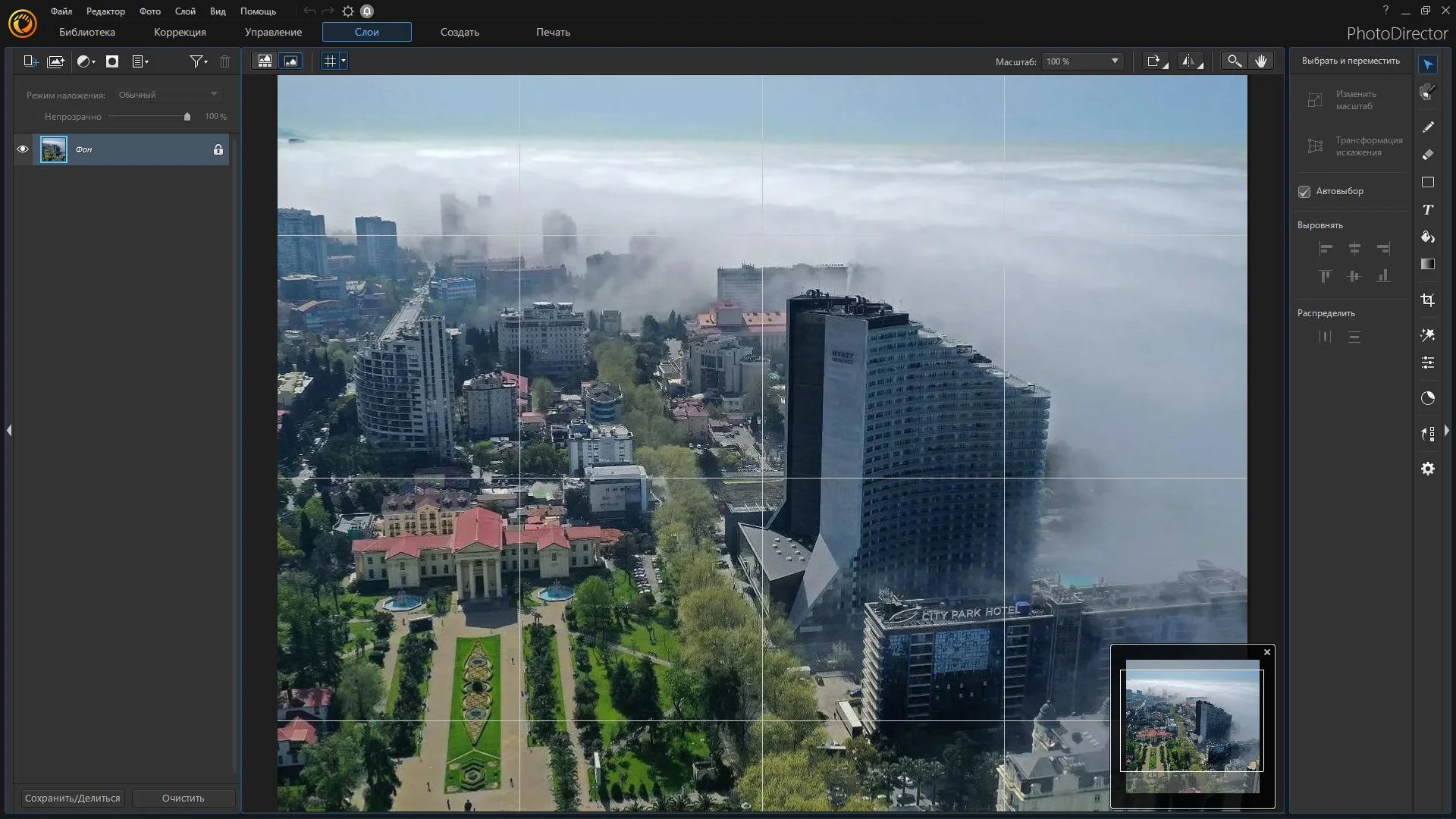Switch to viewer only mode
The width and height of the screenshot is (1456, 819).
[x=290, y=61]
